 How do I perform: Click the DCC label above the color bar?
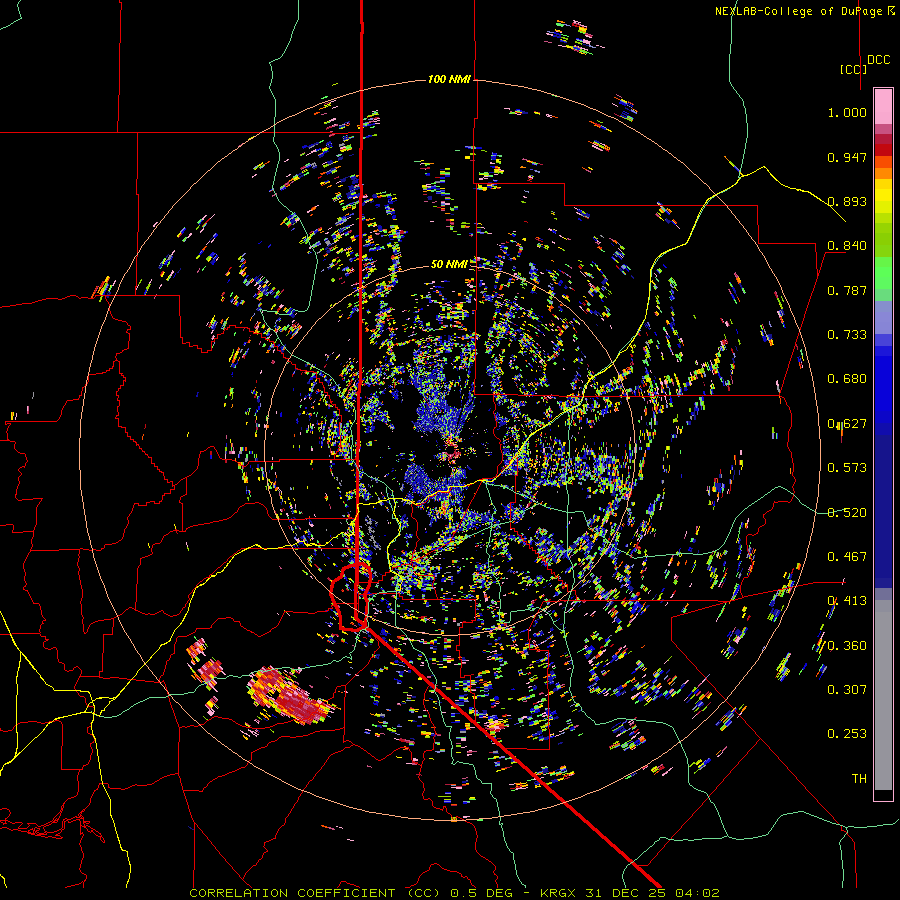tap(879, 59)
